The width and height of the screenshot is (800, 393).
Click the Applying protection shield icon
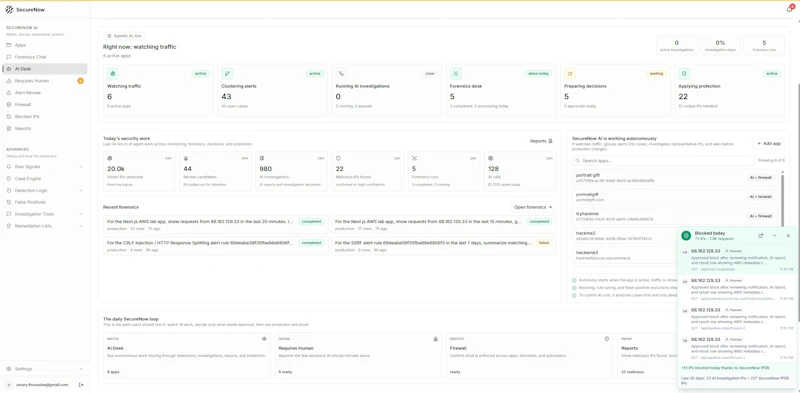[x=684, y=73]
